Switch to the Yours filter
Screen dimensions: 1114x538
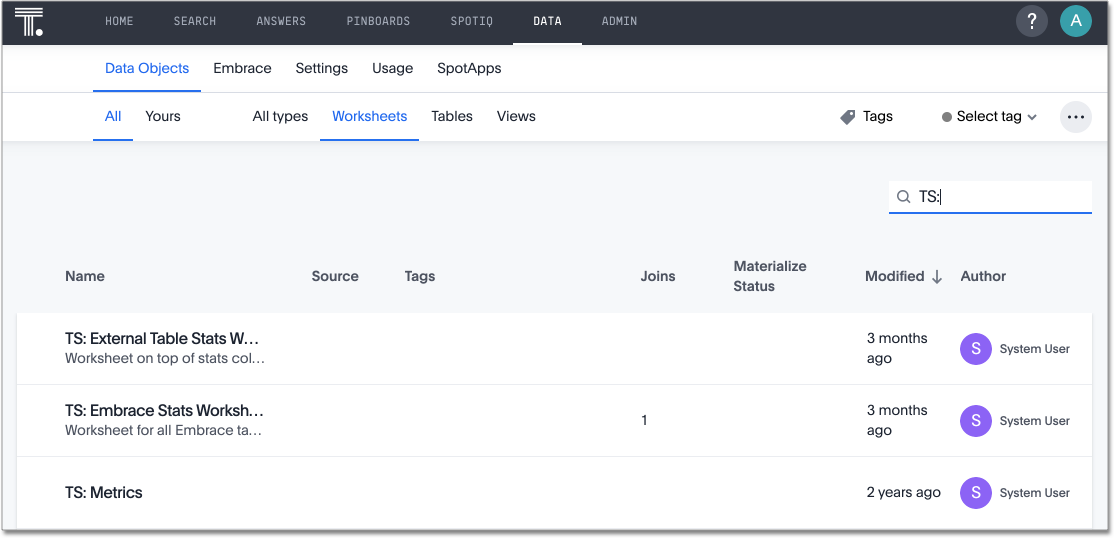(162, 116)
